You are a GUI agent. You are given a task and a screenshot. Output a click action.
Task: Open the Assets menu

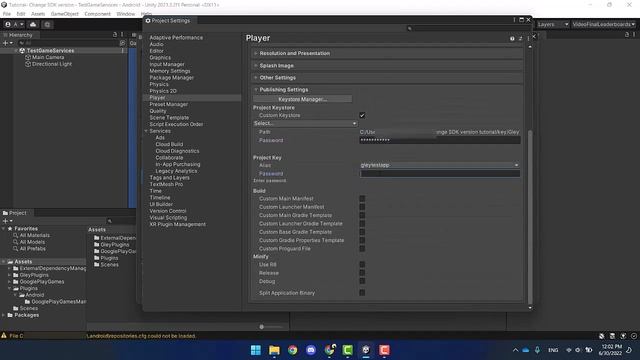38,14
